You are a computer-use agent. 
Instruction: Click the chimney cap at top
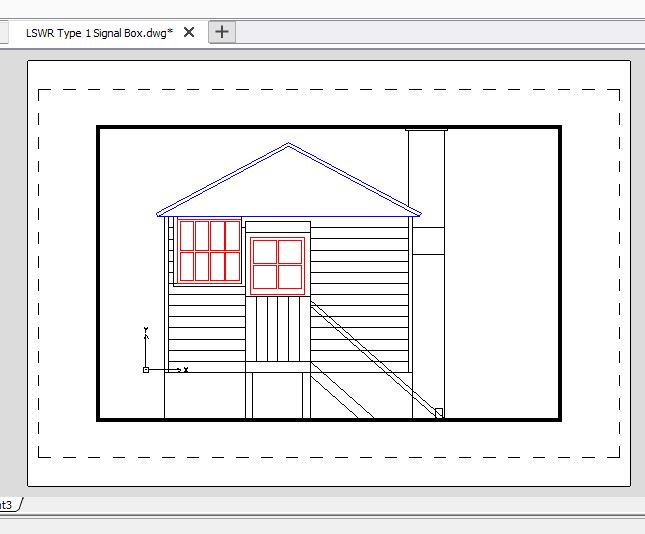[x=426, y=129]
